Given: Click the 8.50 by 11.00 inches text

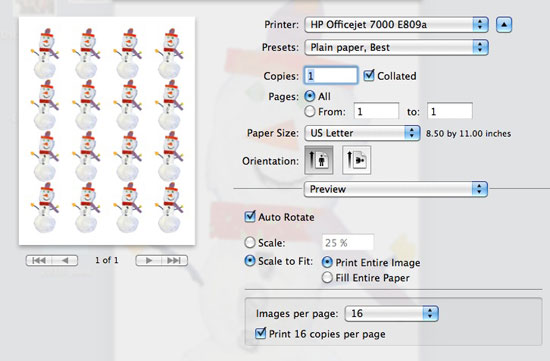Looking at the screenshot, I should pyautogui.click(x=468, y=133).
